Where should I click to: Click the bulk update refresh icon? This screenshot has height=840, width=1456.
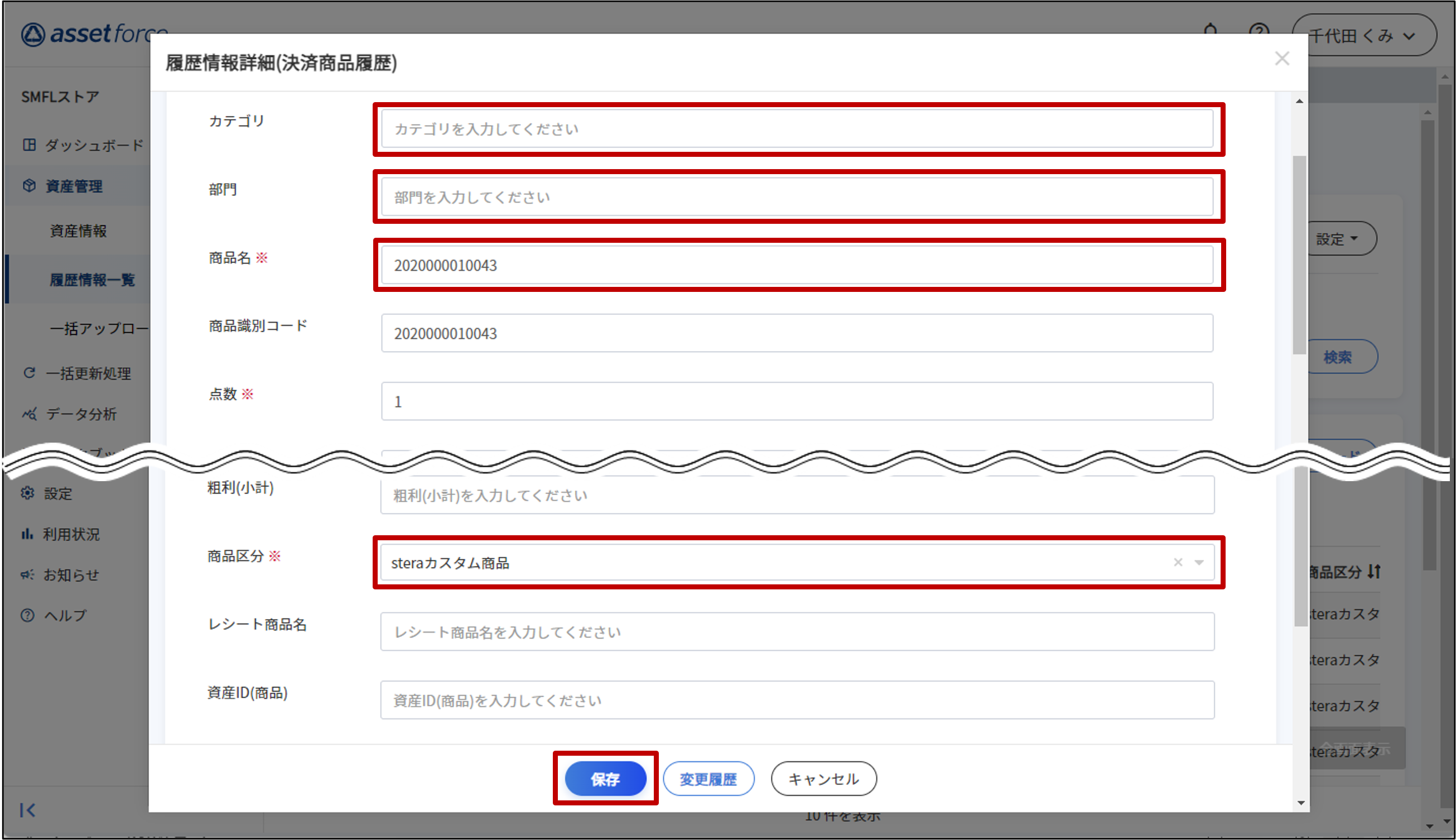30,373
